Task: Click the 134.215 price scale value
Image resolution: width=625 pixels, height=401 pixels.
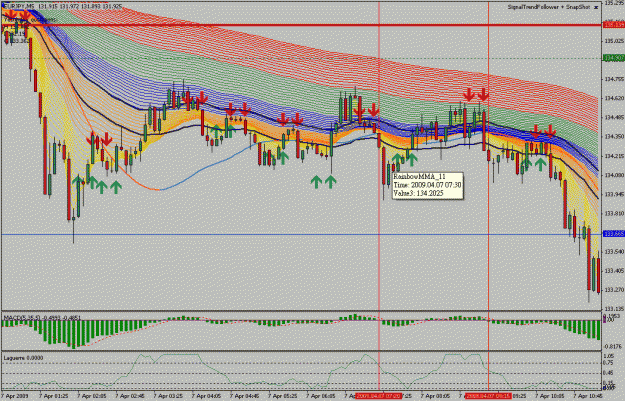Action: pos(614,156)
